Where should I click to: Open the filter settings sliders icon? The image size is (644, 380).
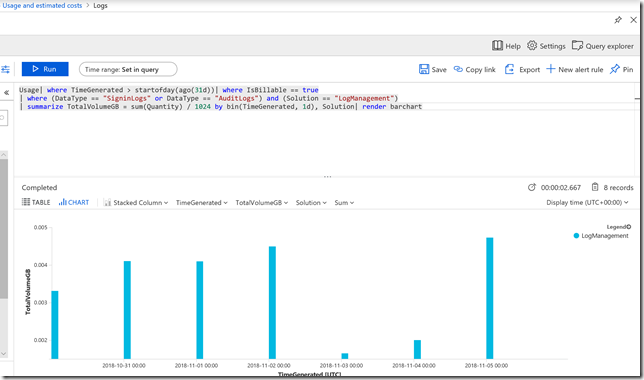tap(5, 69)
